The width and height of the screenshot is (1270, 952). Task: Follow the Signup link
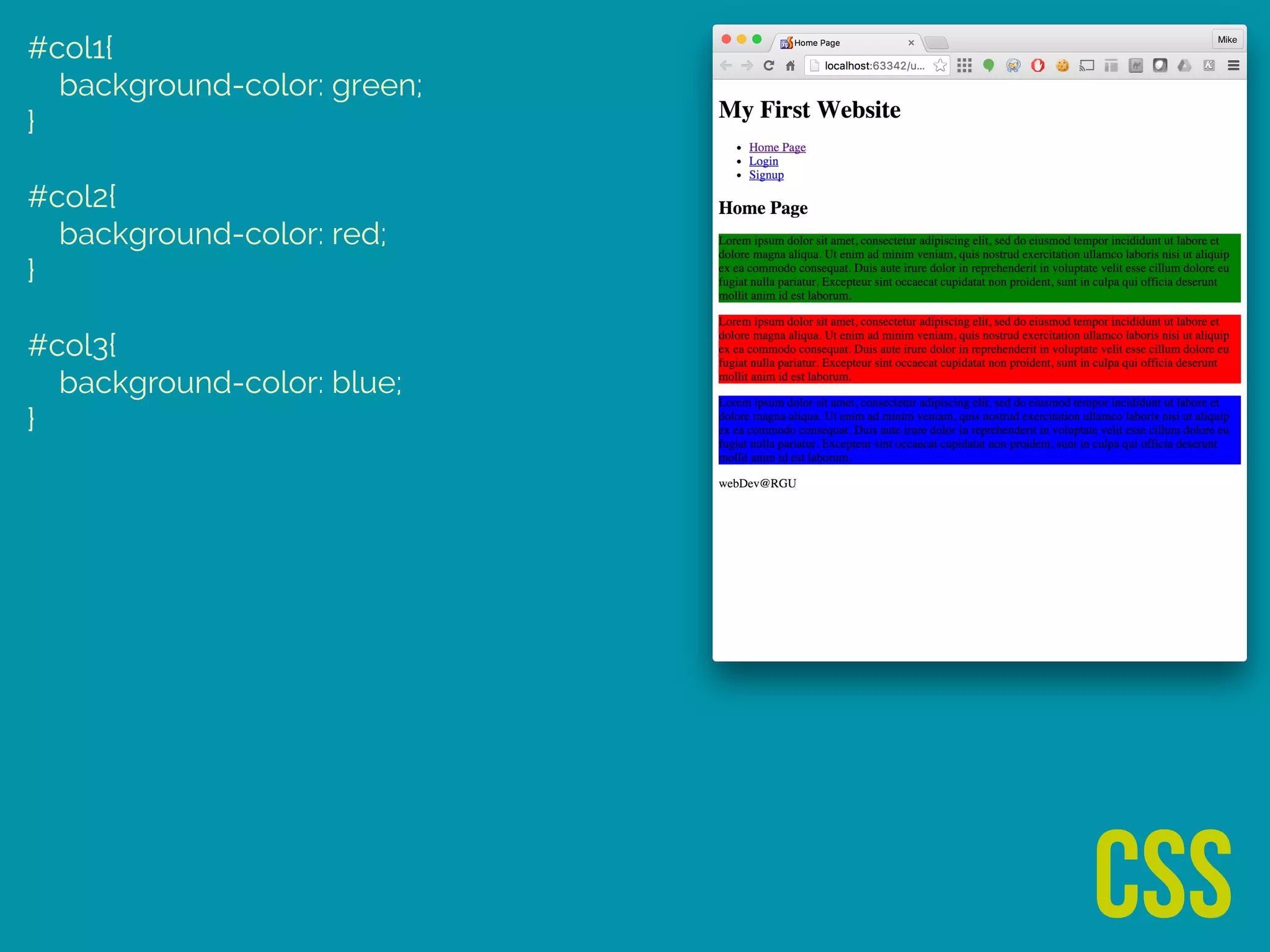coord(766,175)
